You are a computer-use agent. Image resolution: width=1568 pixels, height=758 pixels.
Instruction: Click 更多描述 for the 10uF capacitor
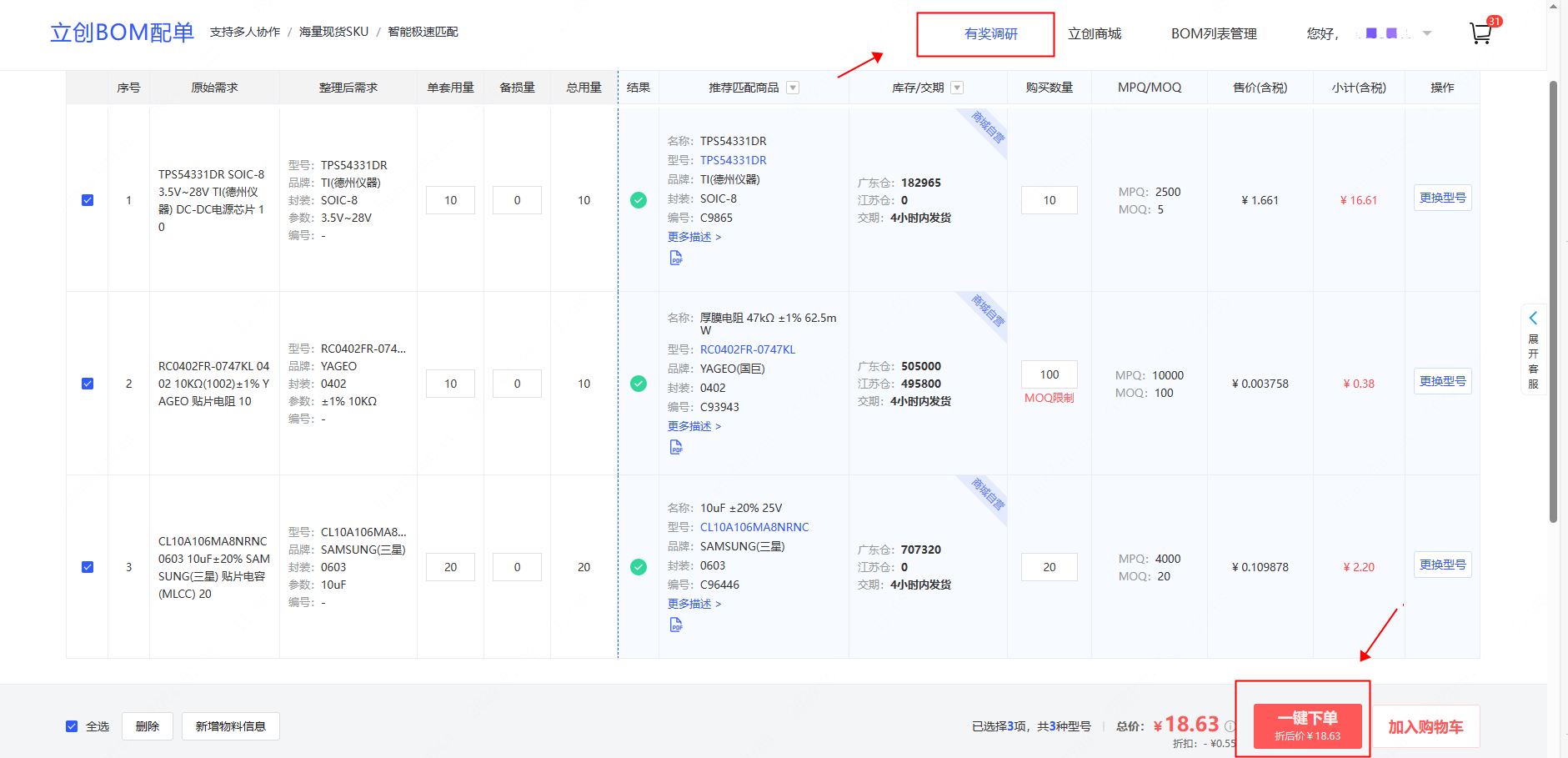pyautogui.click(x=694, y=604)
